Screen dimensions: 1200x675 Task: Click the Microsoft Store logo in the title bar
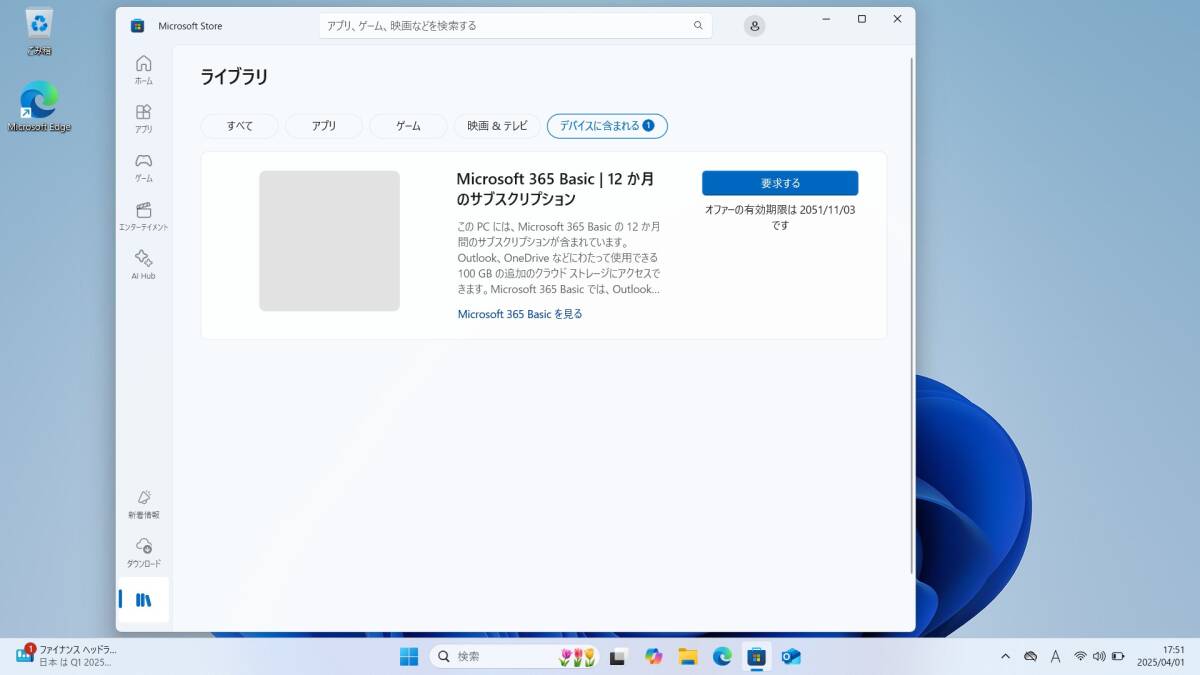pos(137,26)
